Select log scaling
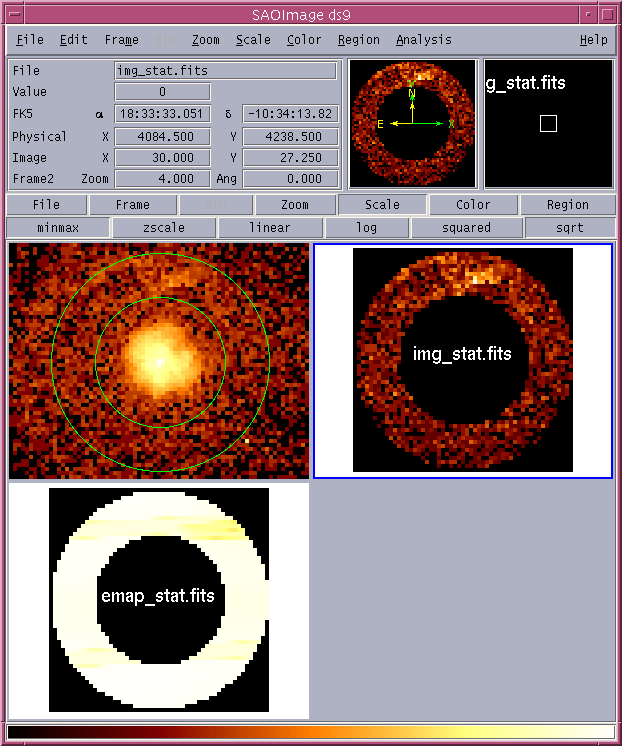This screenshot has height=746, width=622. (x=367, y=228)
